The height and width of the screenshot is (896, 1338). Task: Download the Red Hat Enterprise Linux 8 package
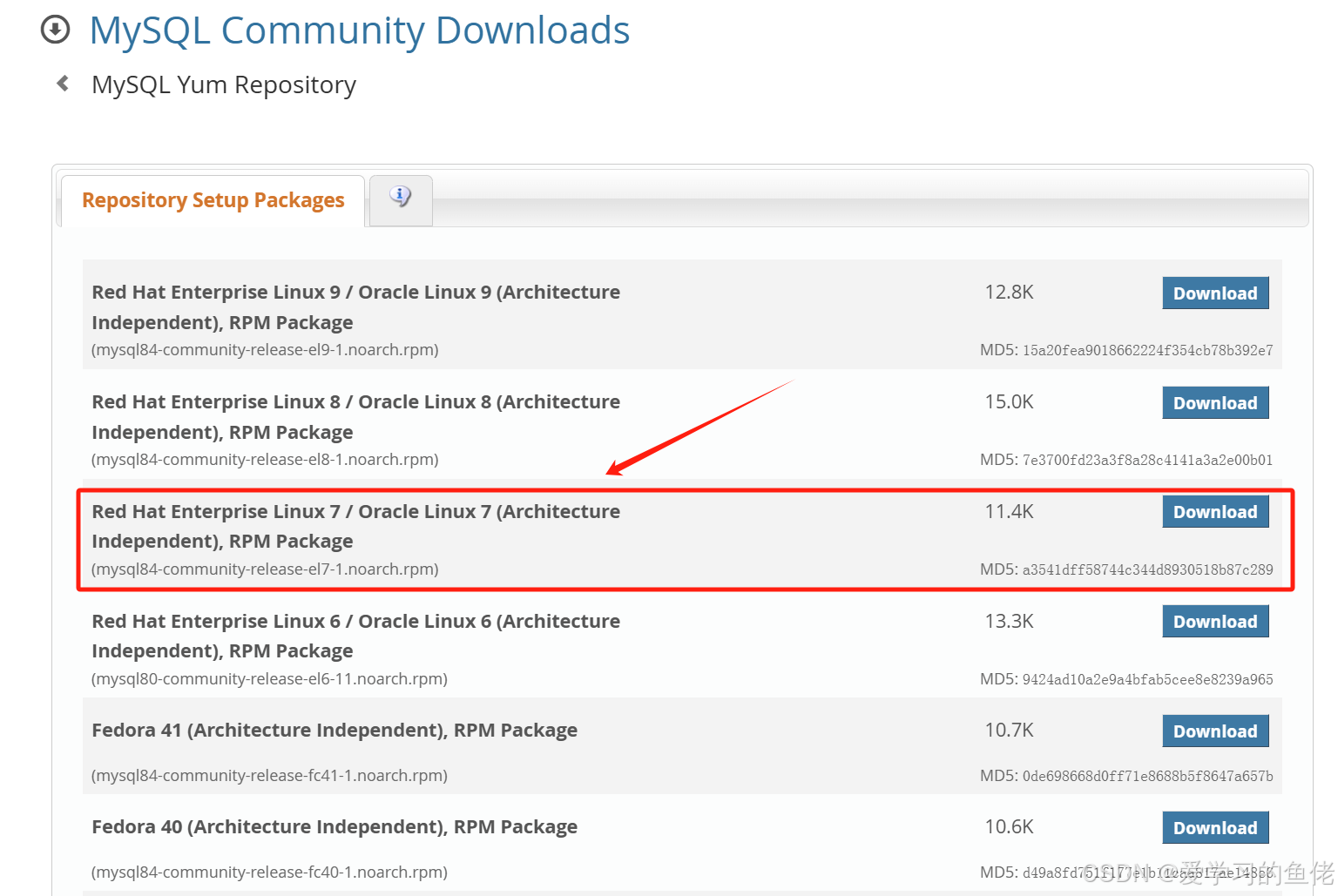1215,403
